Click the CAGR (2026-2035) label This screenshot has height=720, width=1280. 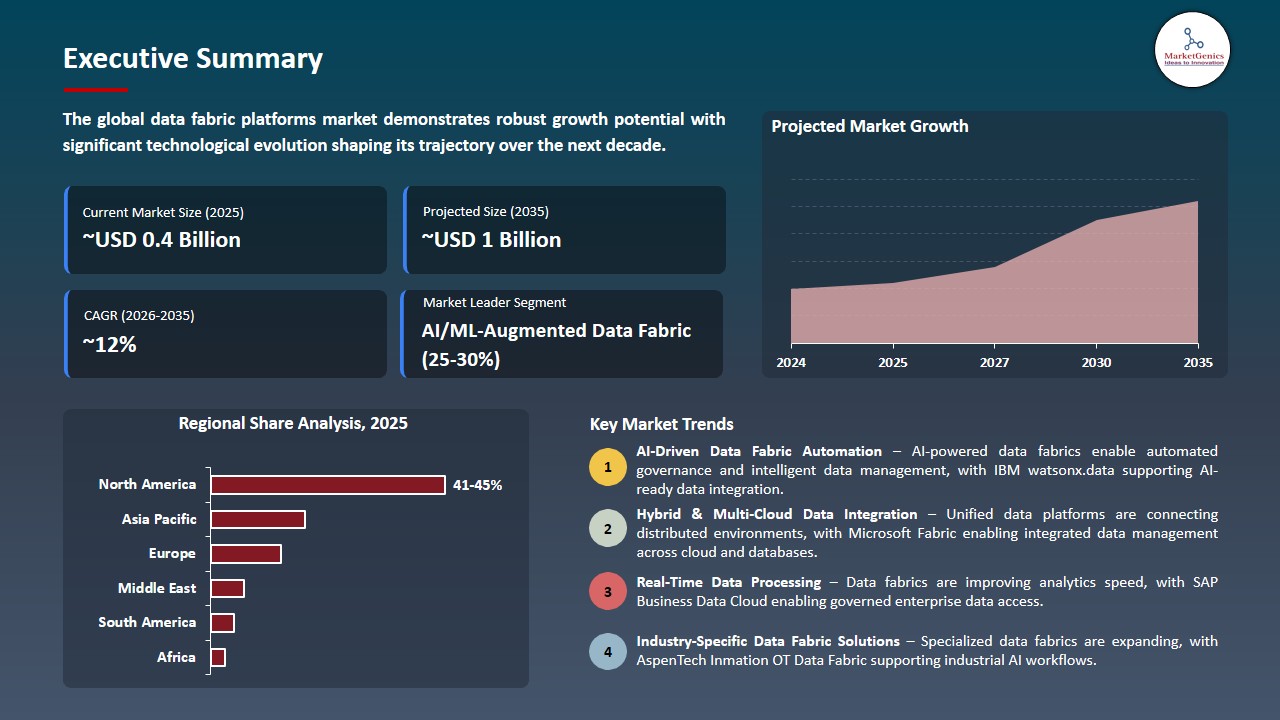(139, 315)
